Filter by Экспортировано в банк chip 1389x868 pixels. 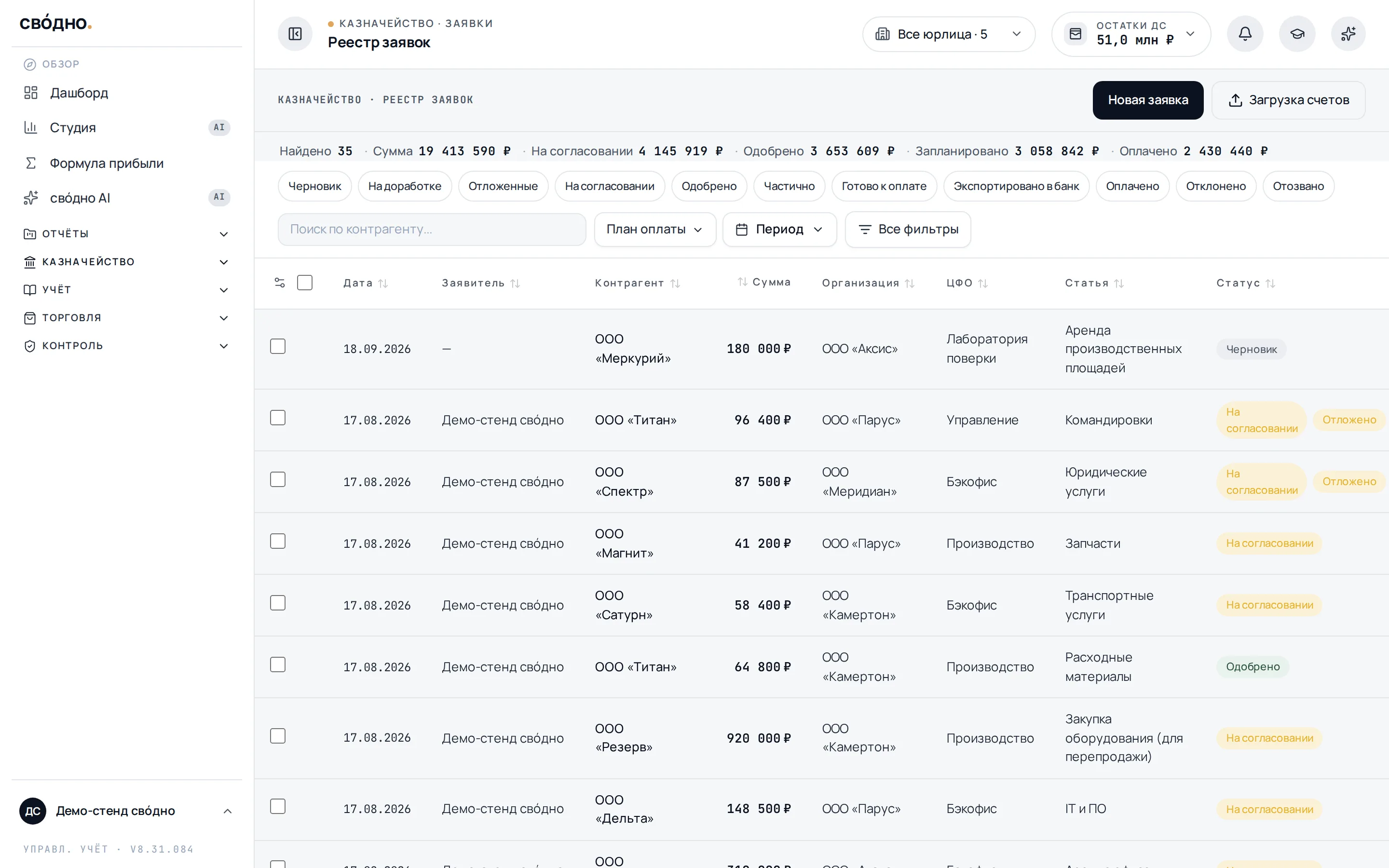[1016, 186]
